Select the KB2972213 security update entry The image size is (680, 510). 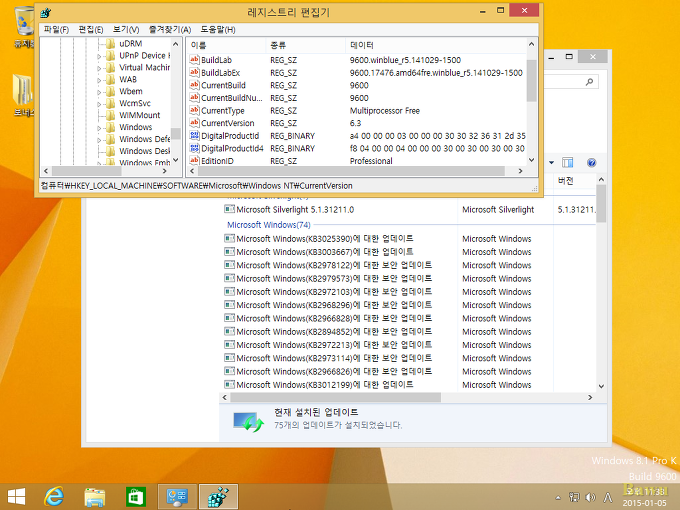point(328,345)
